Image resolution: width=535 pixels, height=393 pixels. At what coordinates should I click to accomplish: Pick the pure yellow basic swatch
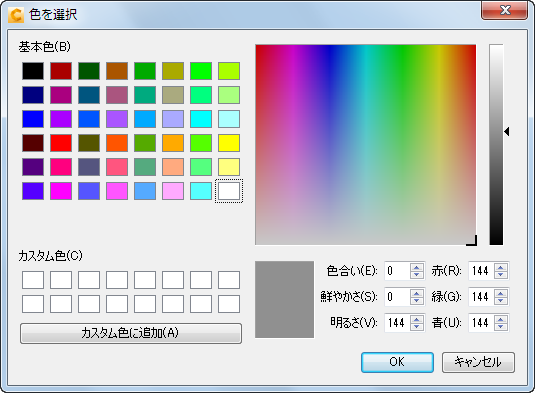point(229,143)
